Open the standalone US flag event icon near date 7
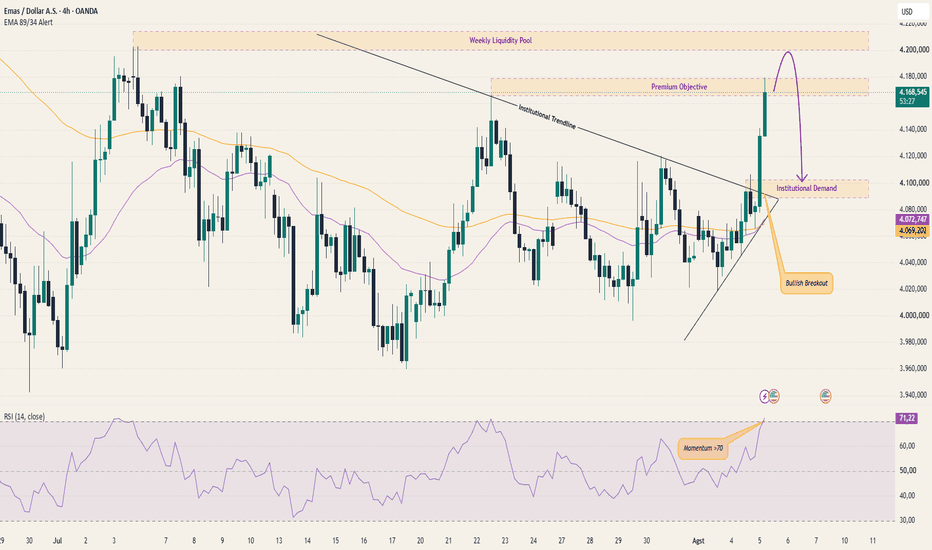The image size is (932, 550). (826, 396)
